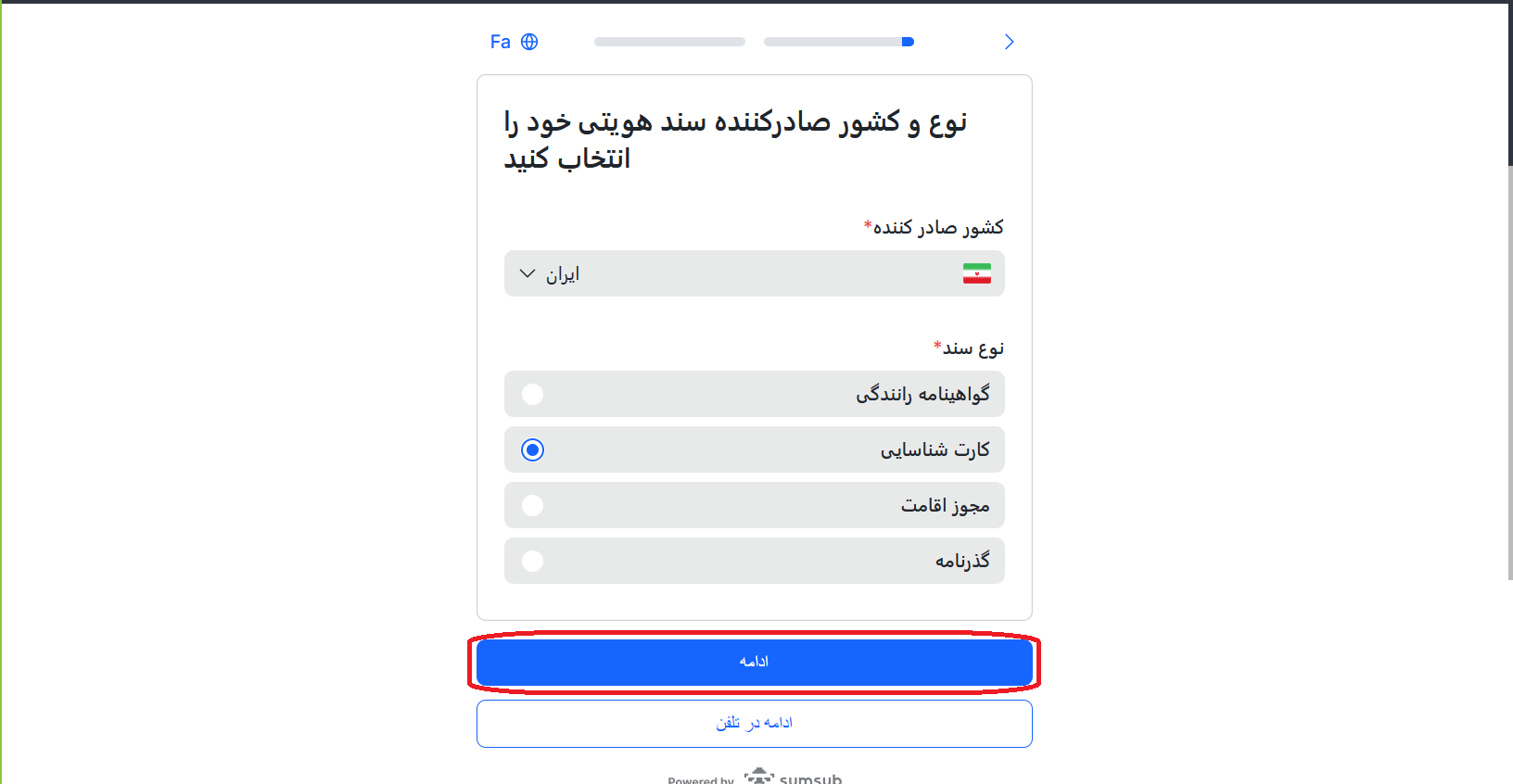Select the کارت شناسایی radio circle

point(532,449)
